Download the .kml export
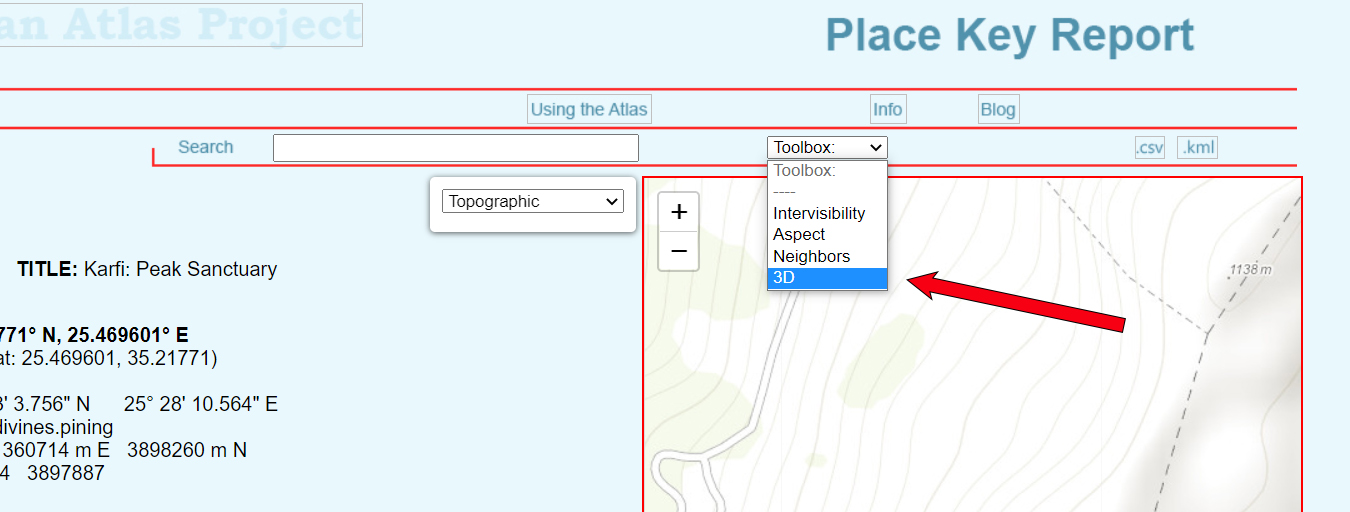The width and height of the screenshot is (1350, 512). (x=1197, y=148)
